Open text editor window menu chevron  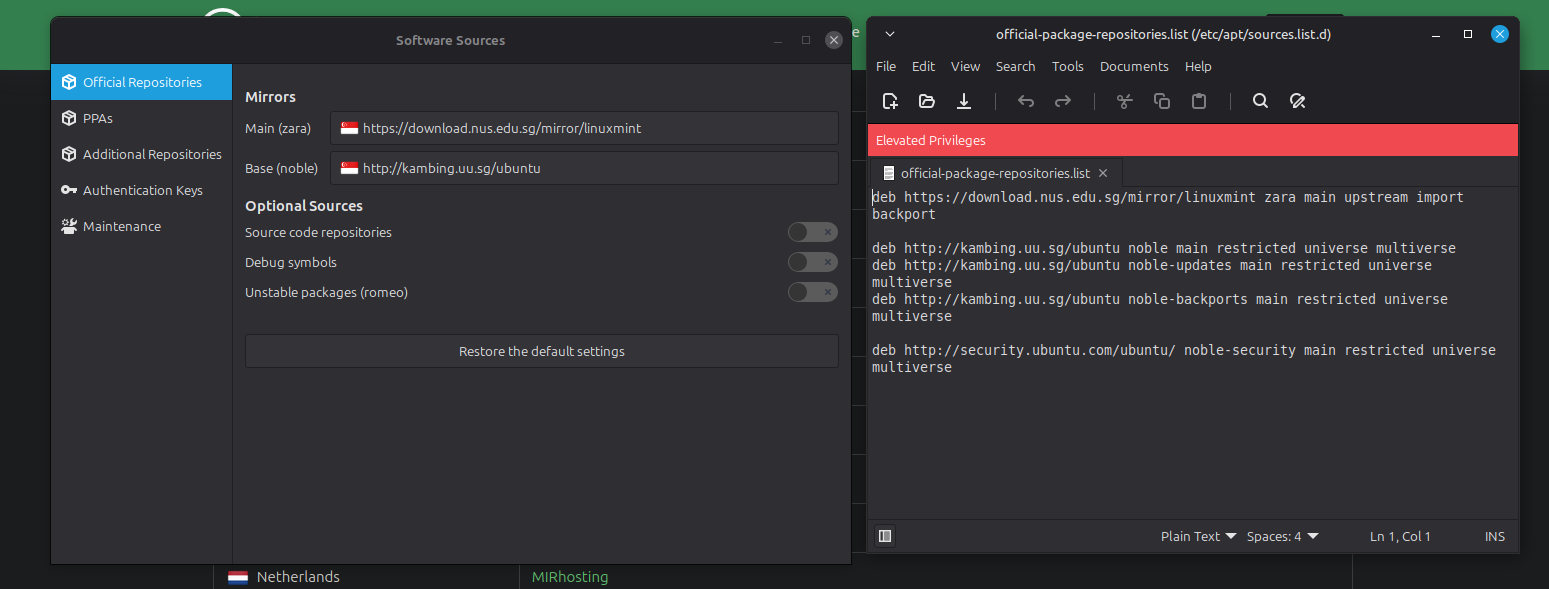(890, 34)
